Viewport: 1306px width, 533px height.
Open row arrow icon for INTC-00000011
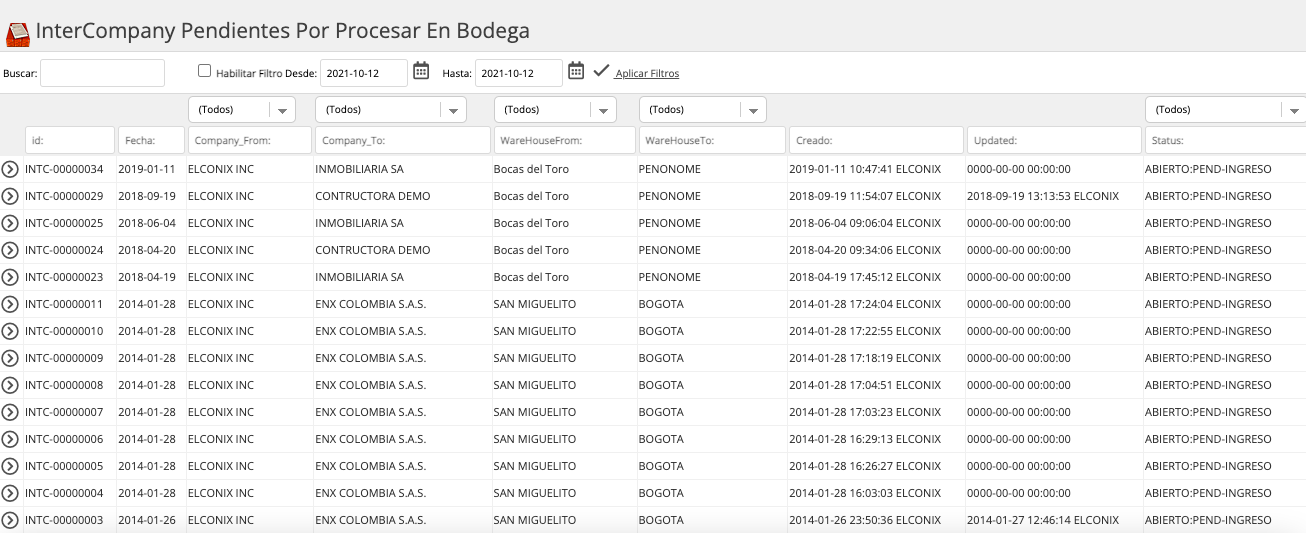coord(10,304)
